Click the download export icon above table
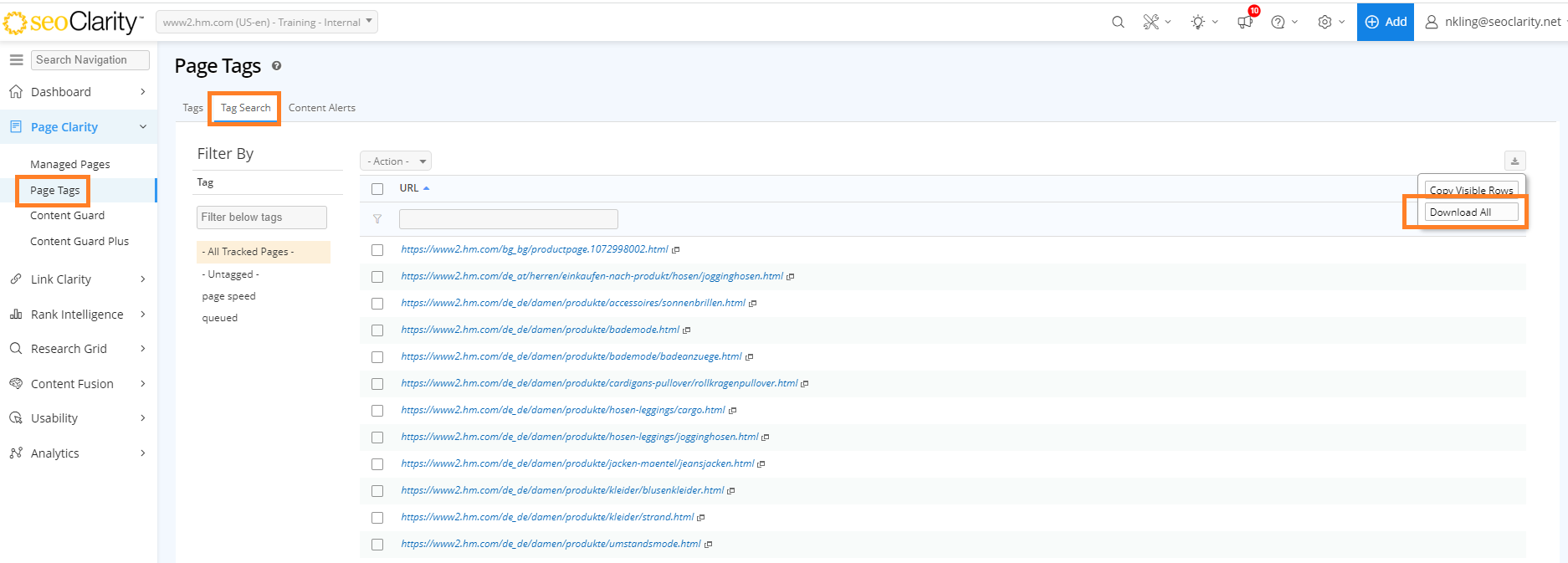 [1514, 161]
